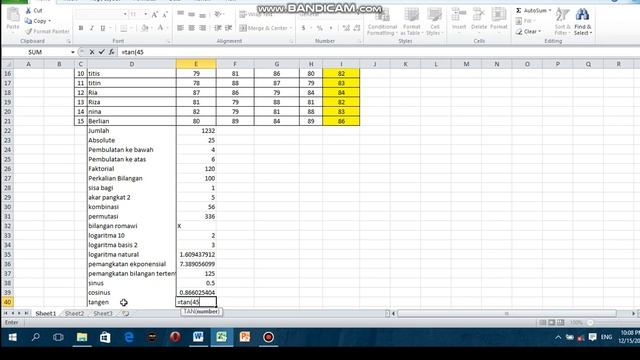This screenshot has height=360, width=640.
Task: Open the Clear dropdown in Editing
Action: [x=528, y=31]
